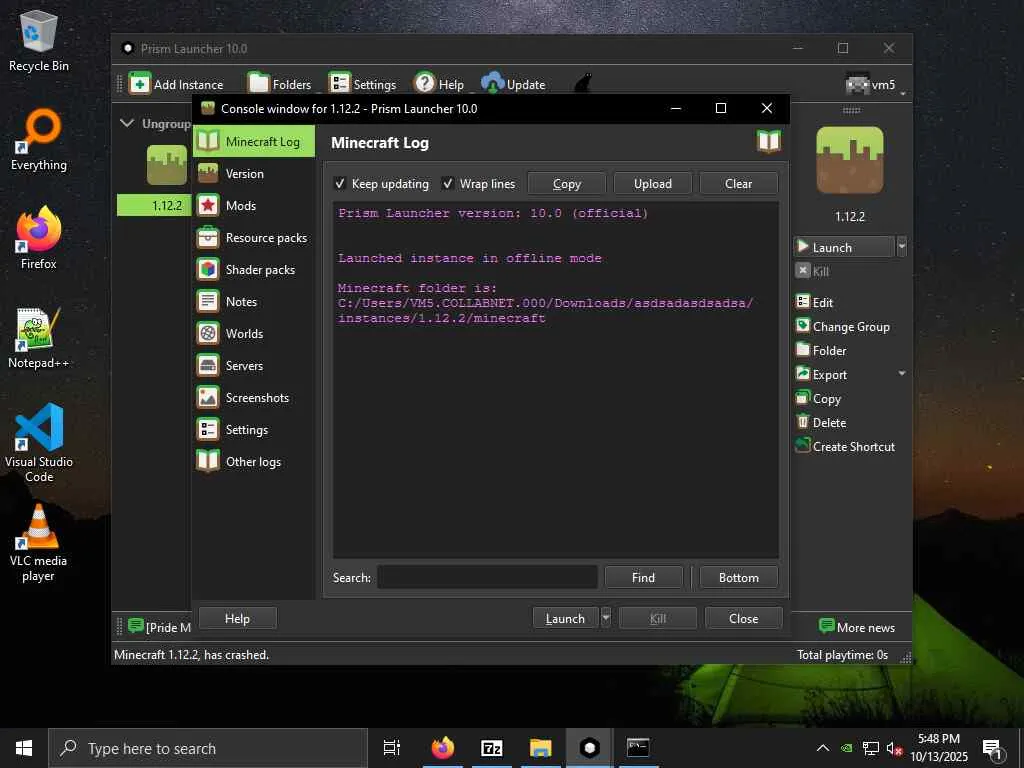This screenshot has width=1024, height=768.
Task: Collapse the Ungrouped instance group
Action: (127, 123)
